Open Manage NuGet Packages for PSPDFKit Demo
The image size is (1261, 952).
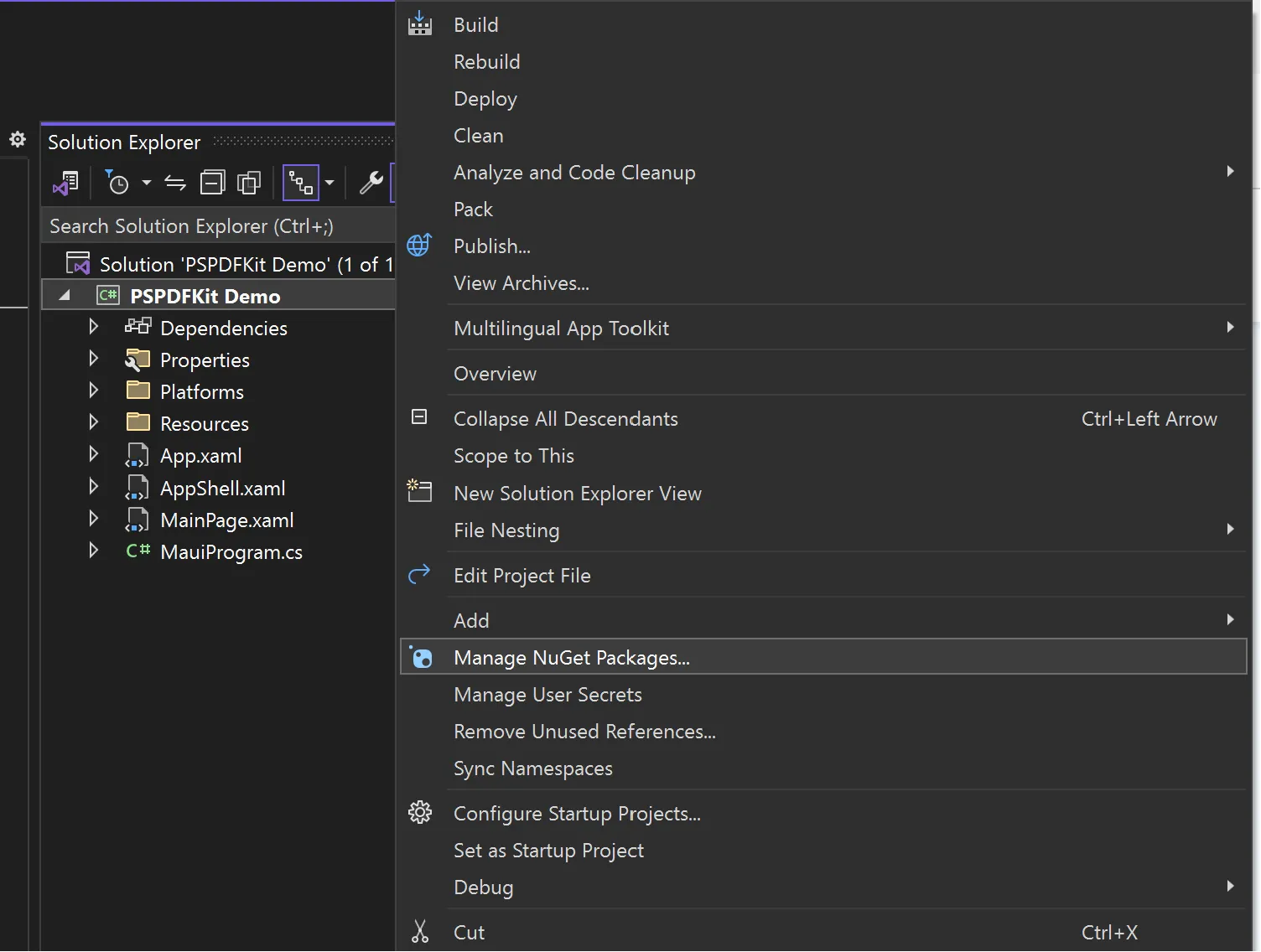(x=571, y=657)
